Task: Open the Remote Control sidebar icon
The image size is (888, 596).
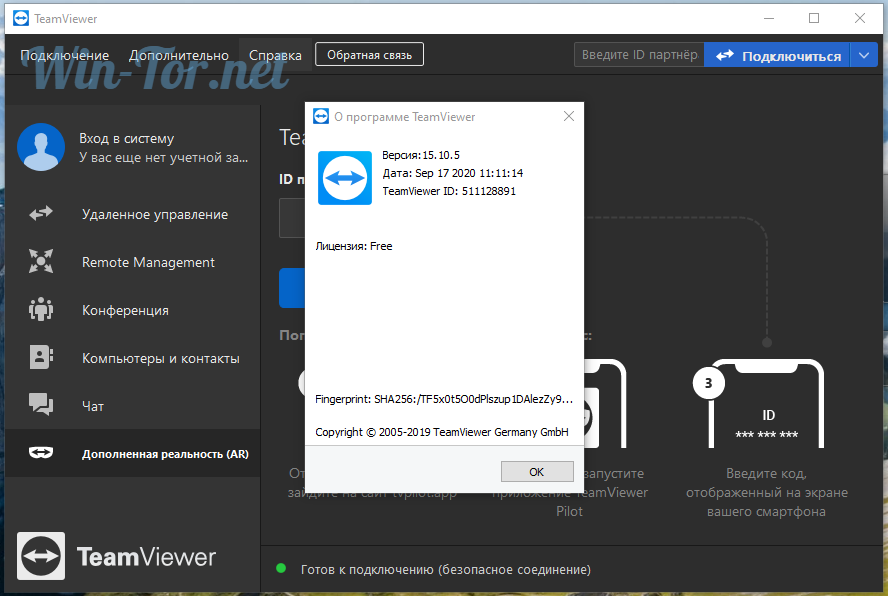Action: pos(41,214)
